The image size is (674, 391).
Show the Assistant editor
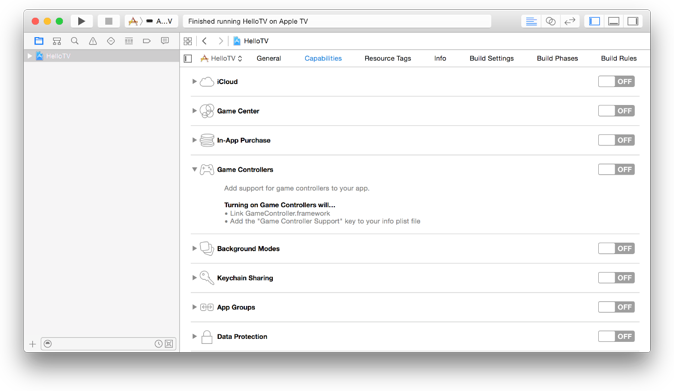[551, 21]
